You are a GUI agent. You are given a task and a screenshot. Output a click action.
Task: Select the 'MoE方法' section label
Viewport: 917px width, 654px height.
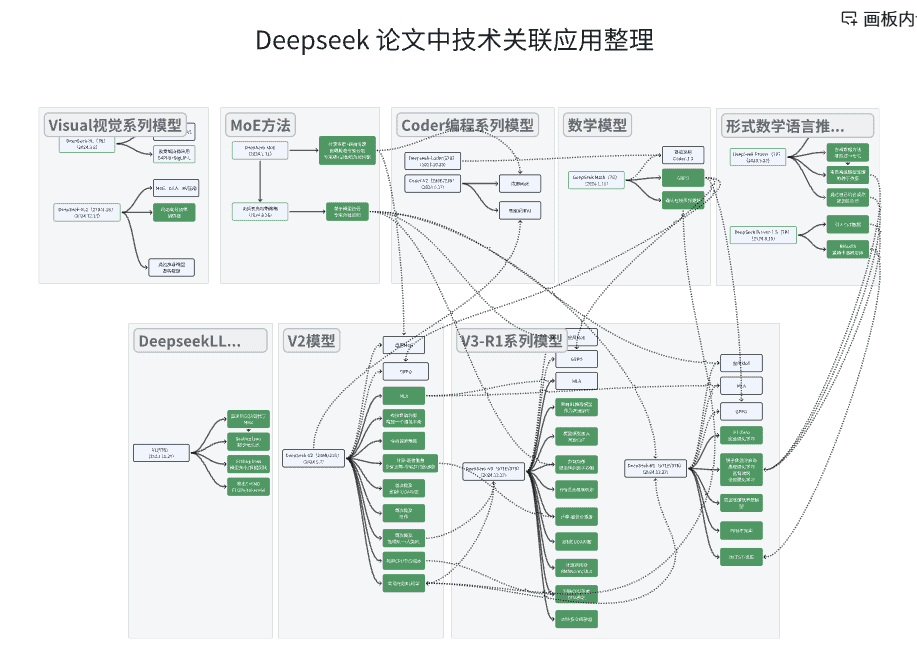click(x=260, y=125)
